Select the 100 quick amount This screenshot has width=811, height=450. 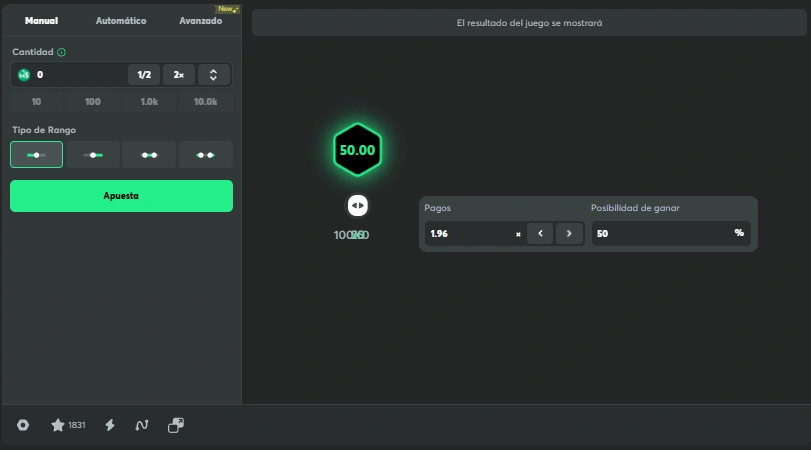point(93,102)
